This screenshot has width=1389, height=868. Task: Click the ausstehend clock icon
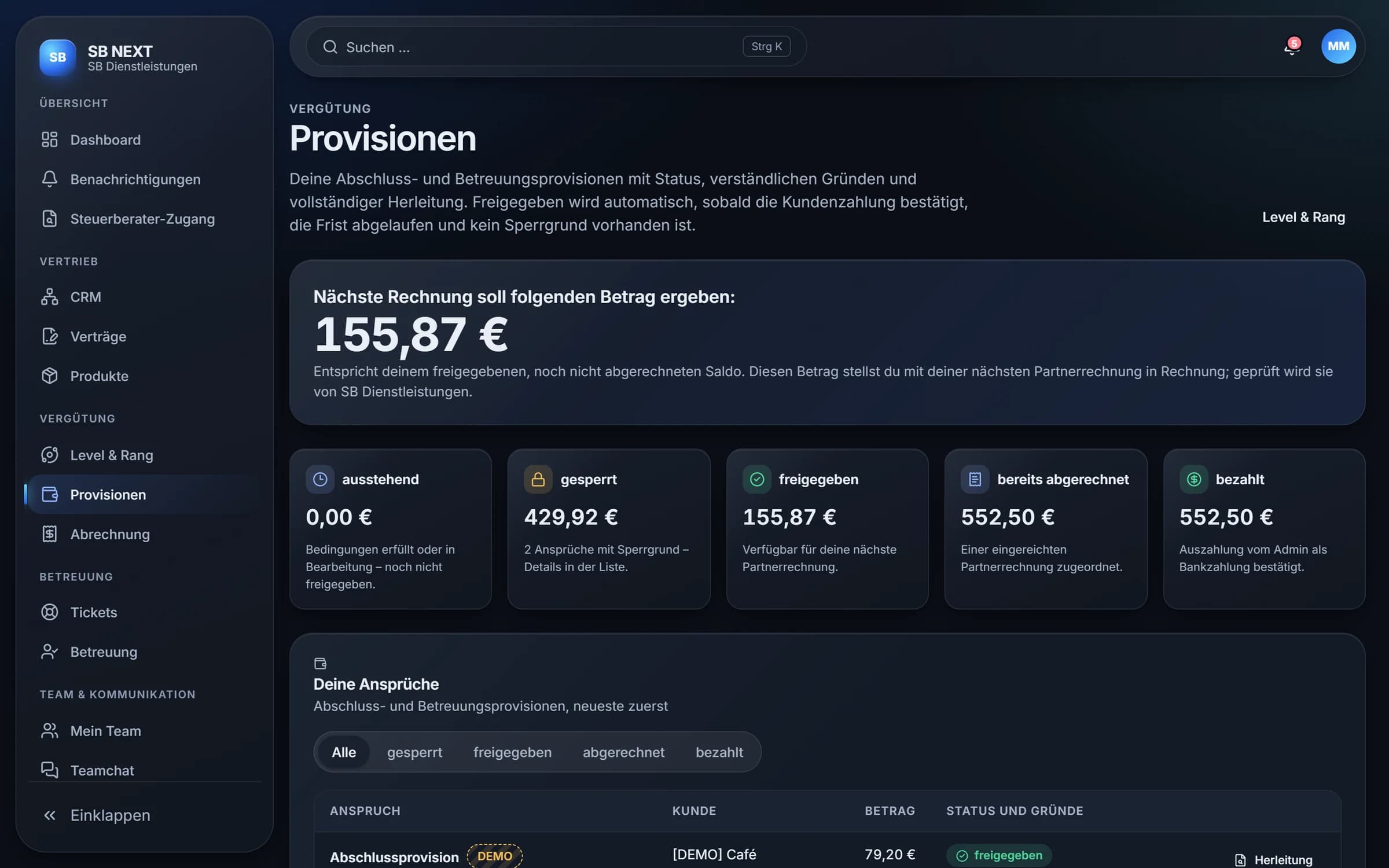coord(320,479)
